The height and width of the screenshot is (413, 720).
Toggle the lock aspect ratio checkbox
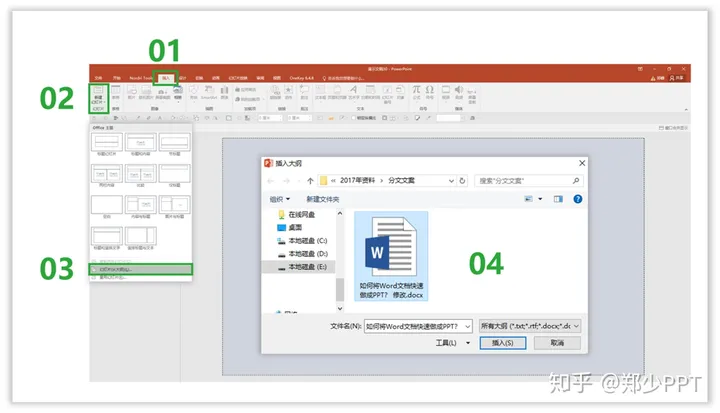(353, 118)
